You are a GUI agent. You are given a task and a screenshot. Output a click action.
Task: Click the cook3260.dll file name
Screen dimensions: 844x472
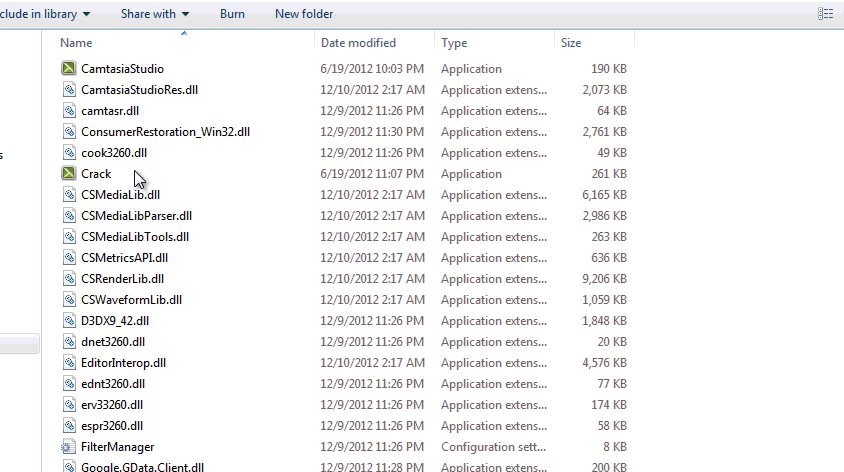pos(114,153)
